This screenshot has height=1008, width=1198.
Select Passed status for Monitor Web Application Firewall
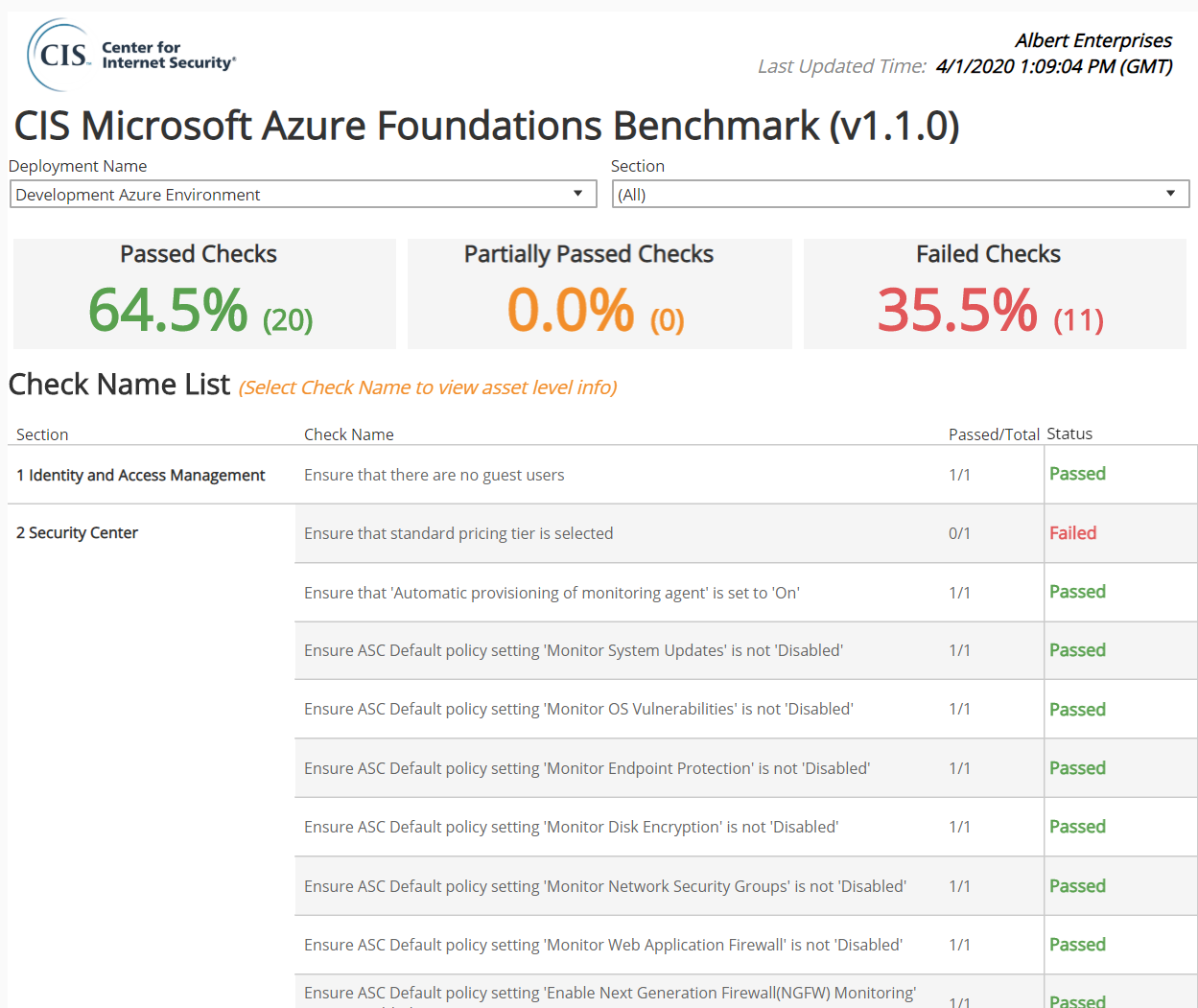(x=1077, y=945)
